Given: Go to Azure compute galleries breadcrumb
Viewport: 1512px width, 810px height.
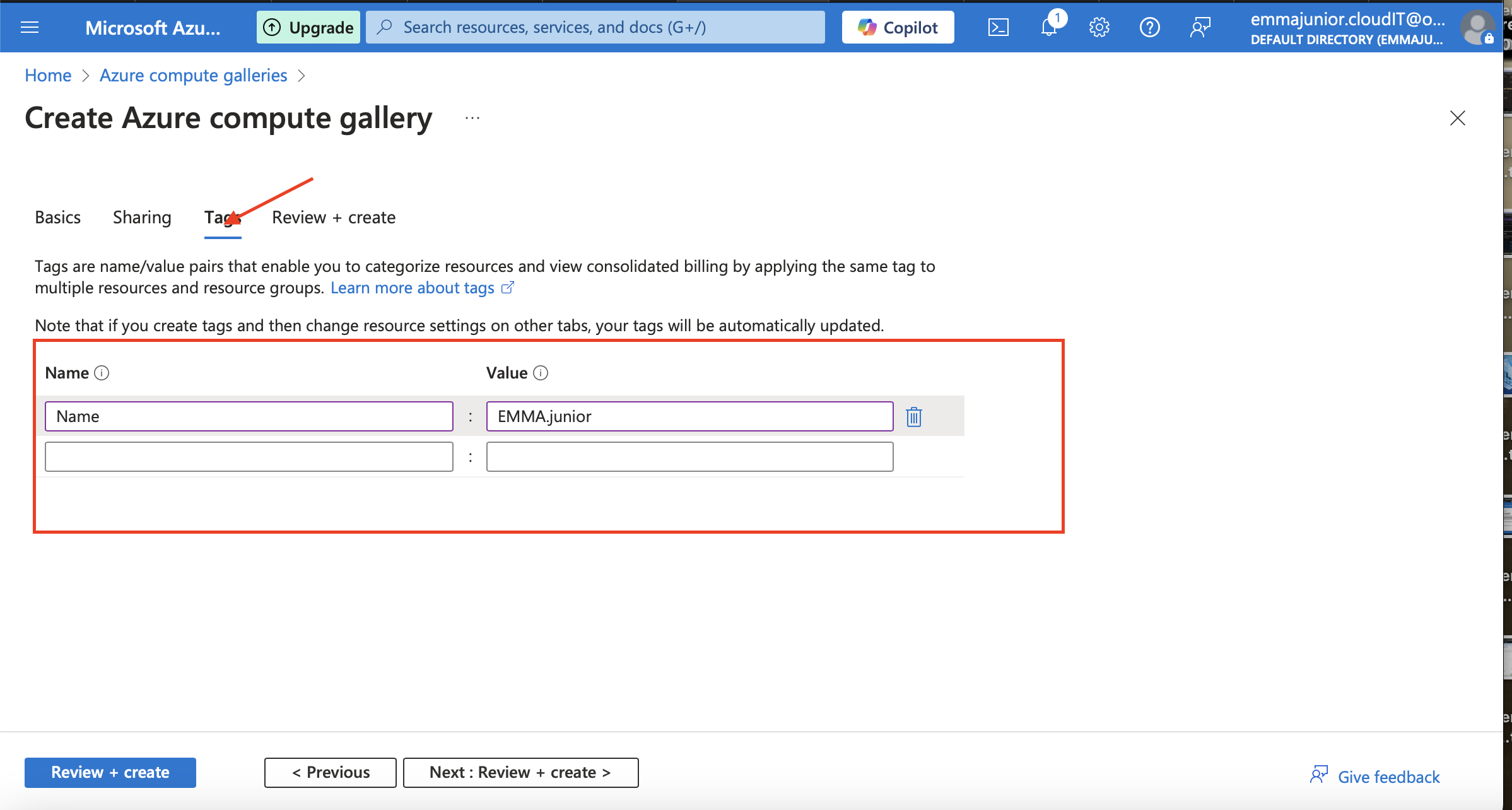Looking at the screenshot, I should (193, 75).
